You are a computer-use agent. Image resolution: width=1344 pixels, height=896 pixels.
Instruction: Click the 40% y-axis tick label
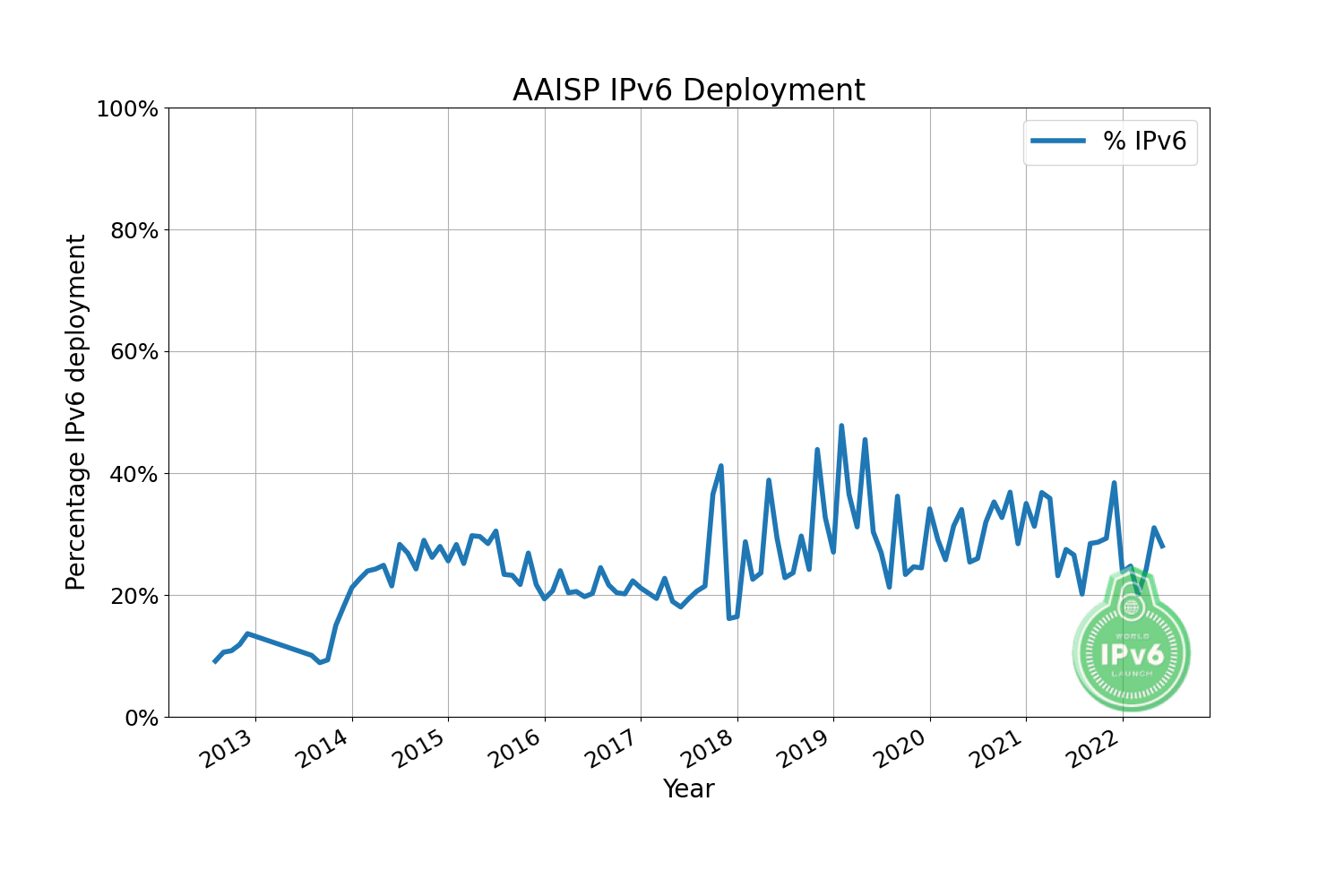(x=134, y=475)
